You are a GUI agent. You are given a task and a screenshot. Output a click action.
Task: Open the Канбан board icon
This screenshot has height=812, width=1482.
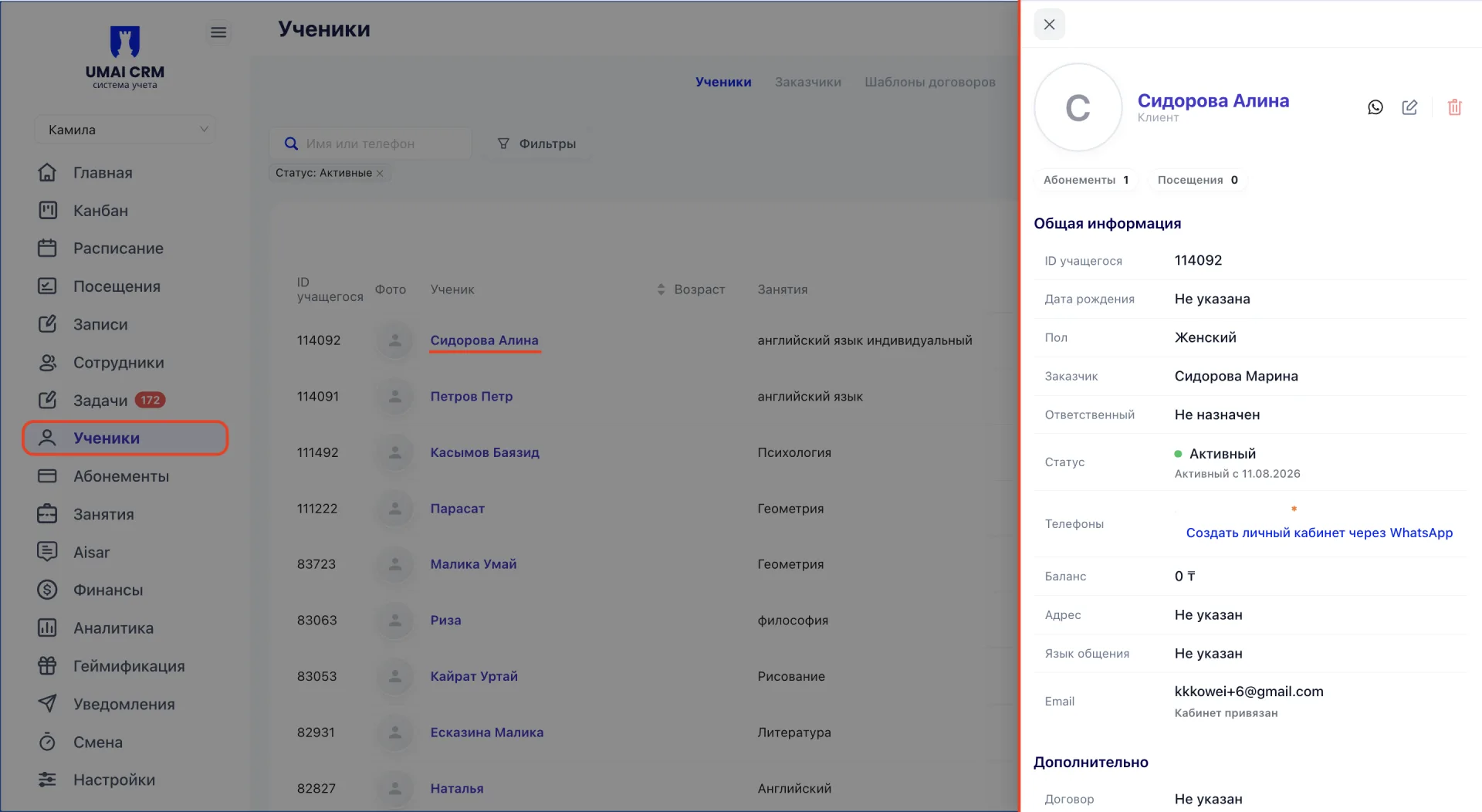coord(47,210)
